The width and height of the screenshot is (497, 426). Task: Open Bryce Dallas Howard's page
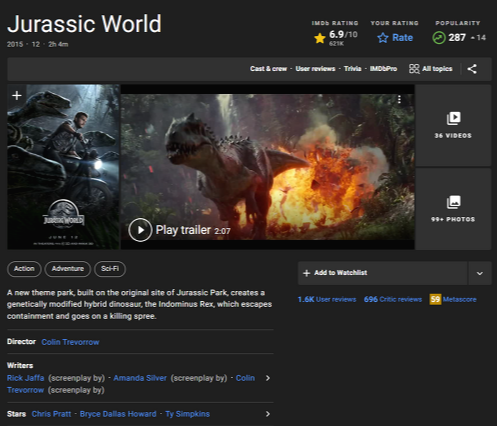pos(118,414)
